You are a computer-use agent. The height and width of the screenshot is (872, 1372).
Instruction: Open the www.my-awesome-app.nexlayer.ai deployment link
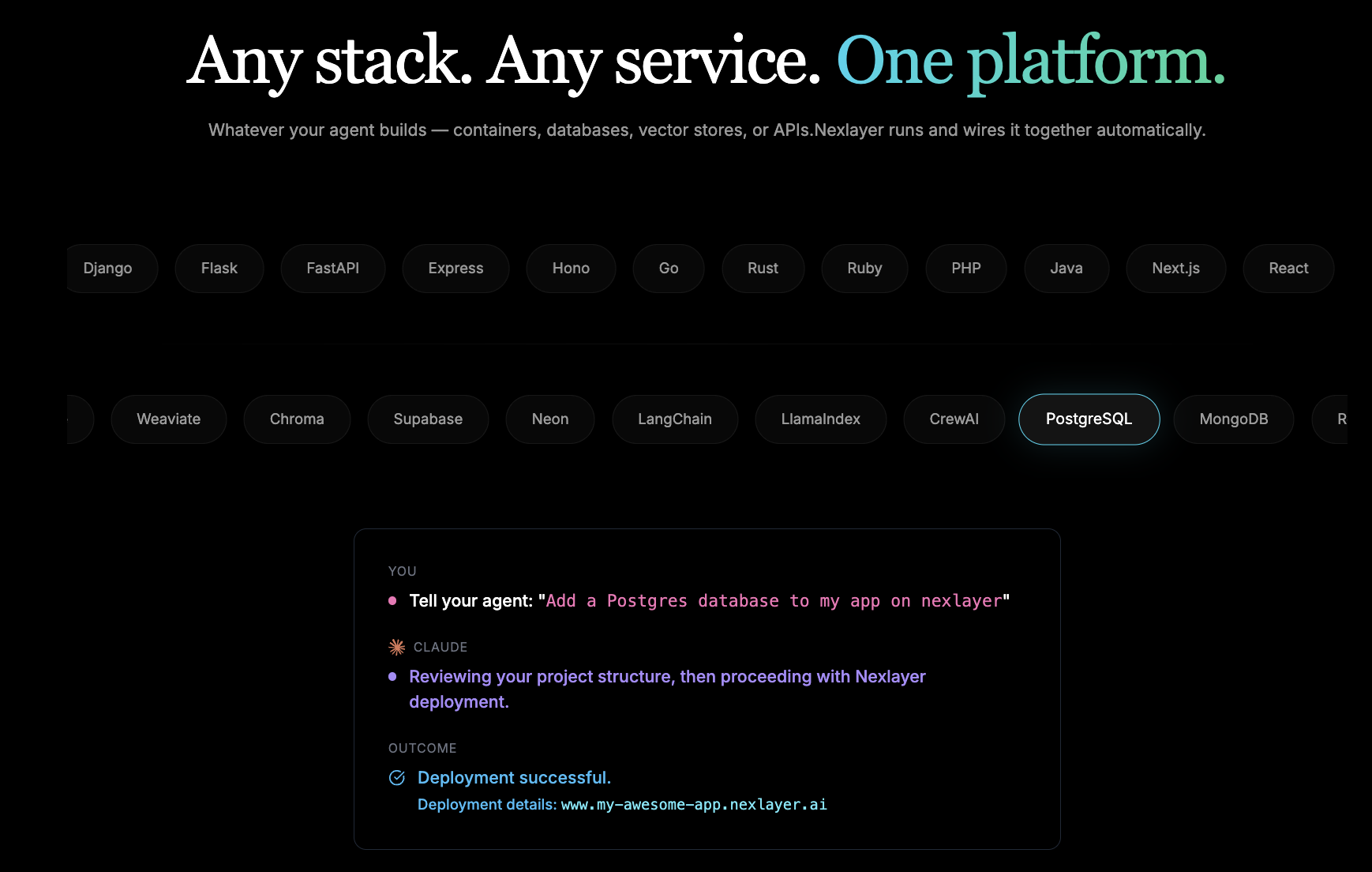coord(694,805)
